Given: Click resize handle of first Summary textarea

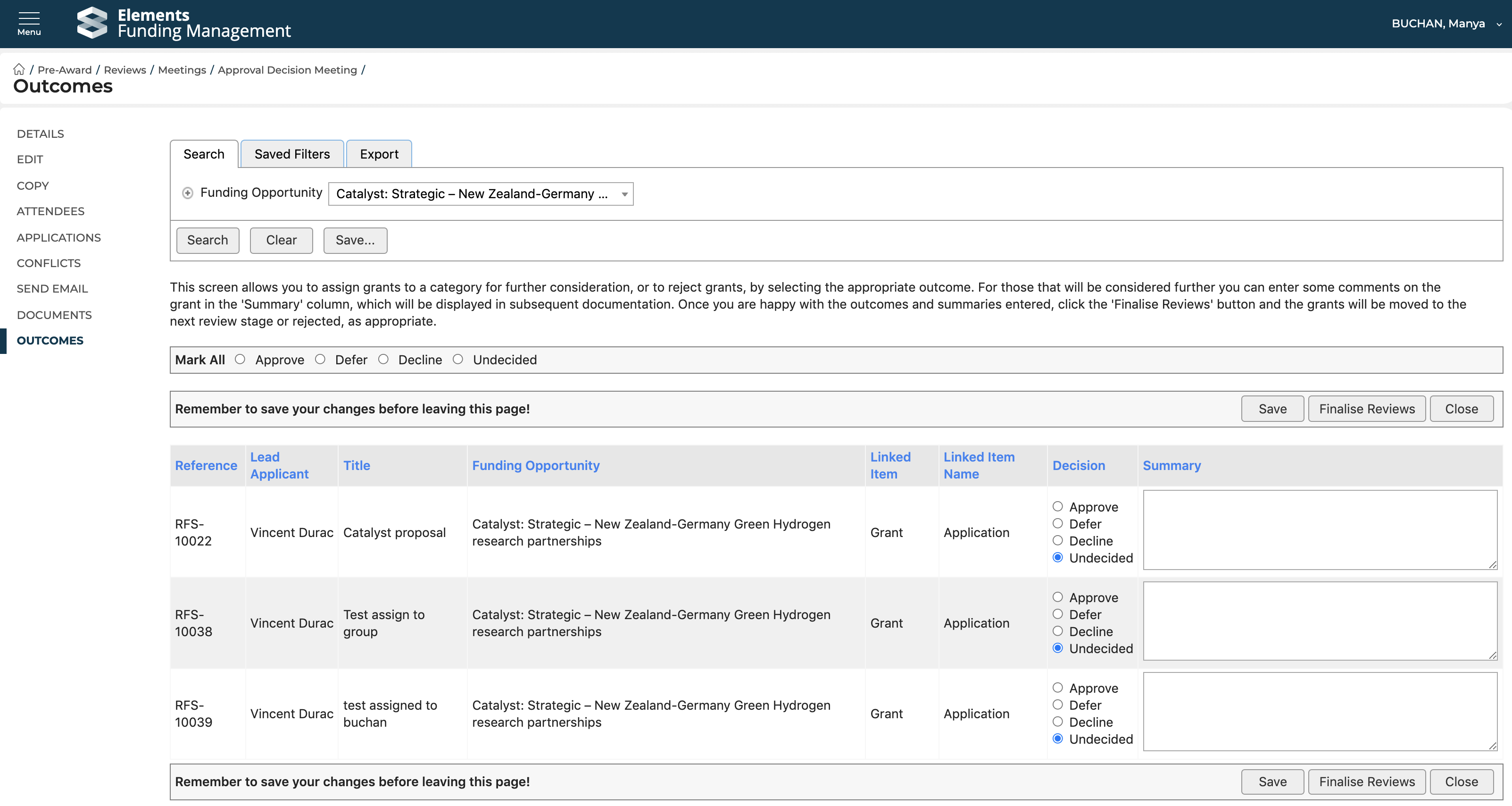Looking at the screenshot, I should pyautogui.click(x=1493, y=564).
